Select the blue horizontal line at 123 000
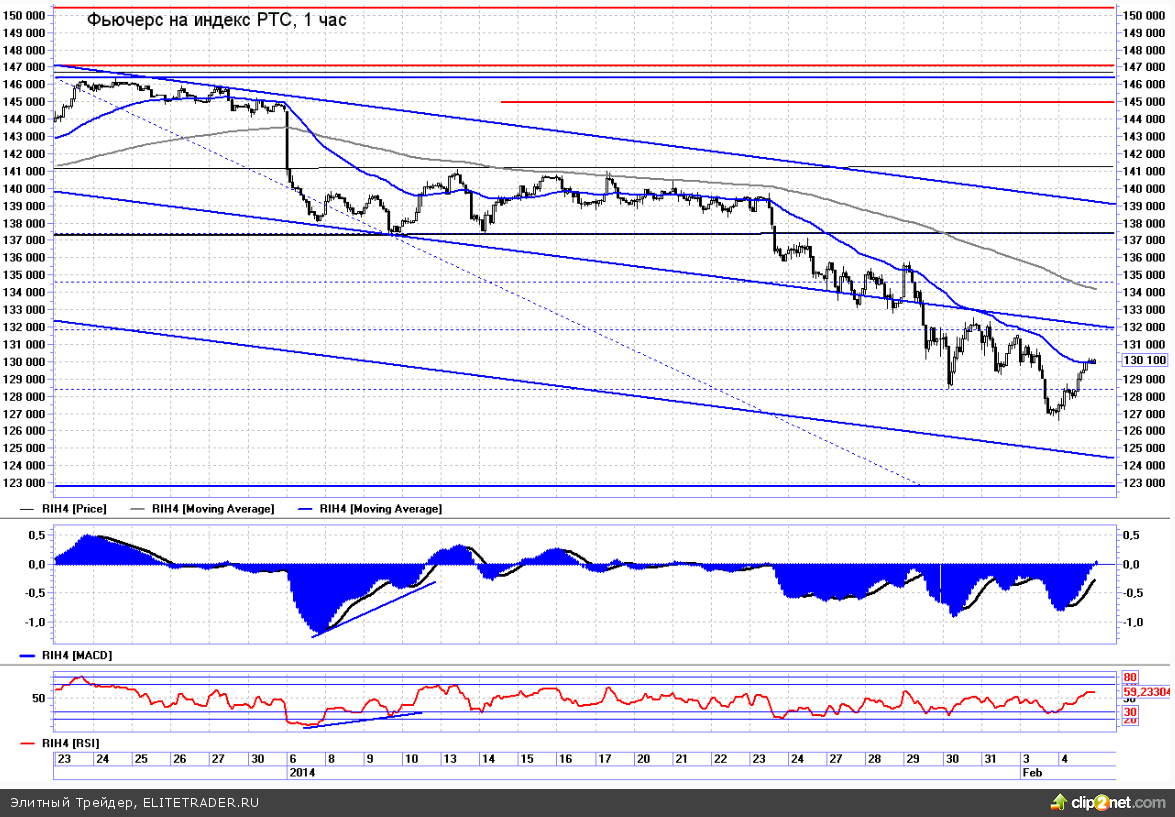Image resolution: width=1175 pixels, height=817 pixels. [580, 486]
